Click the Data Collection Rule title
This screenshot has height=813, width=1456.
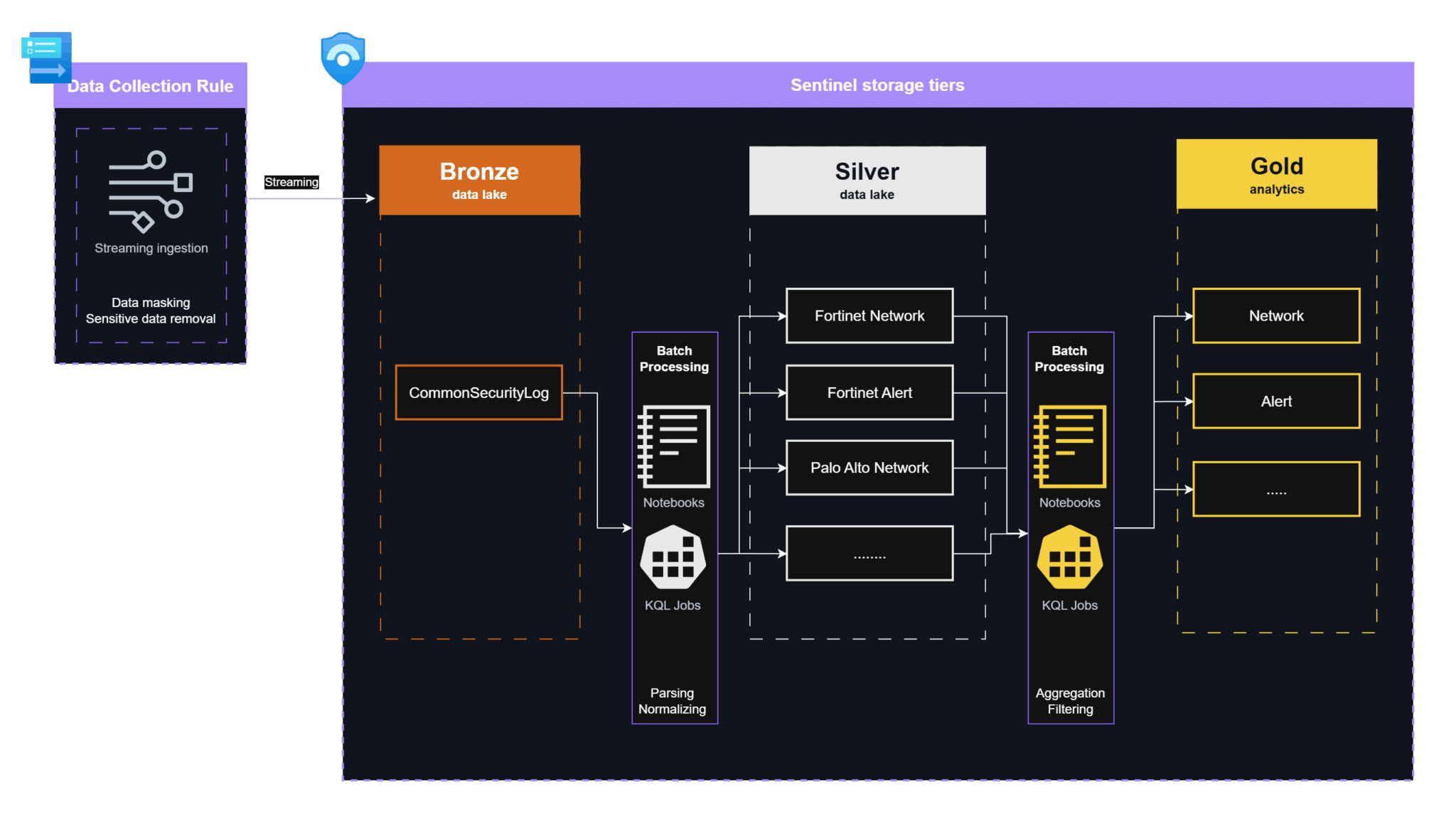coord(150,86)
